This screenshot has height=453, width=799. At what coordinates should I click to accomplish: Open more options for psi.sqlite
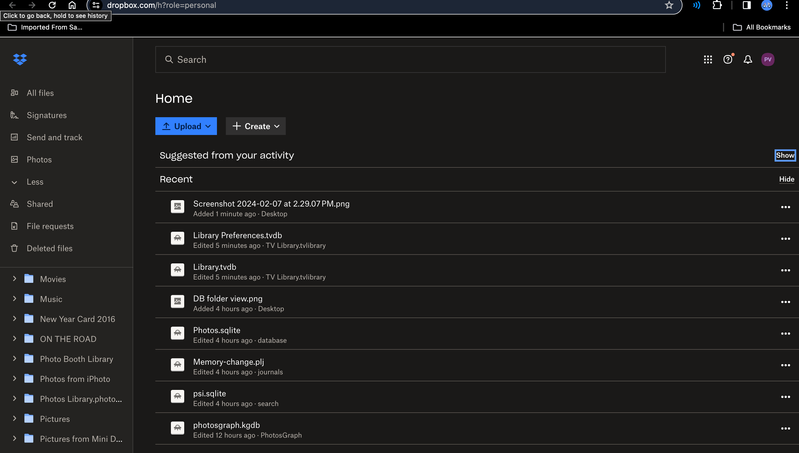pos(785,397)
